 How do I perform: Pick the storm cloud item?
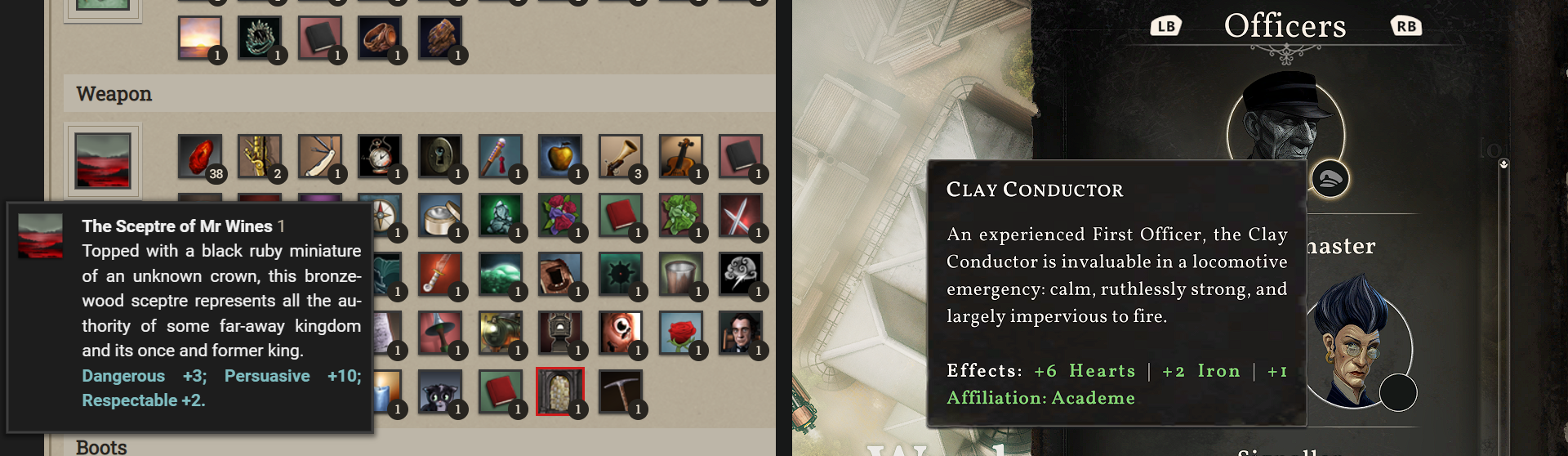click(741, 274)
